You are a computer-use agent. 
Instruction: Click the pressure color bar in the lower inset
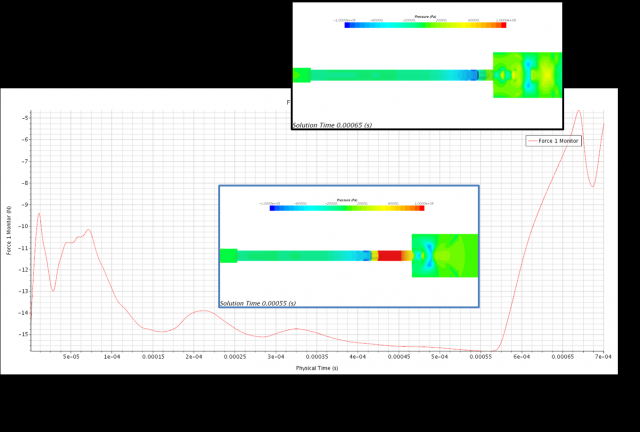click(x=350, y=208)
